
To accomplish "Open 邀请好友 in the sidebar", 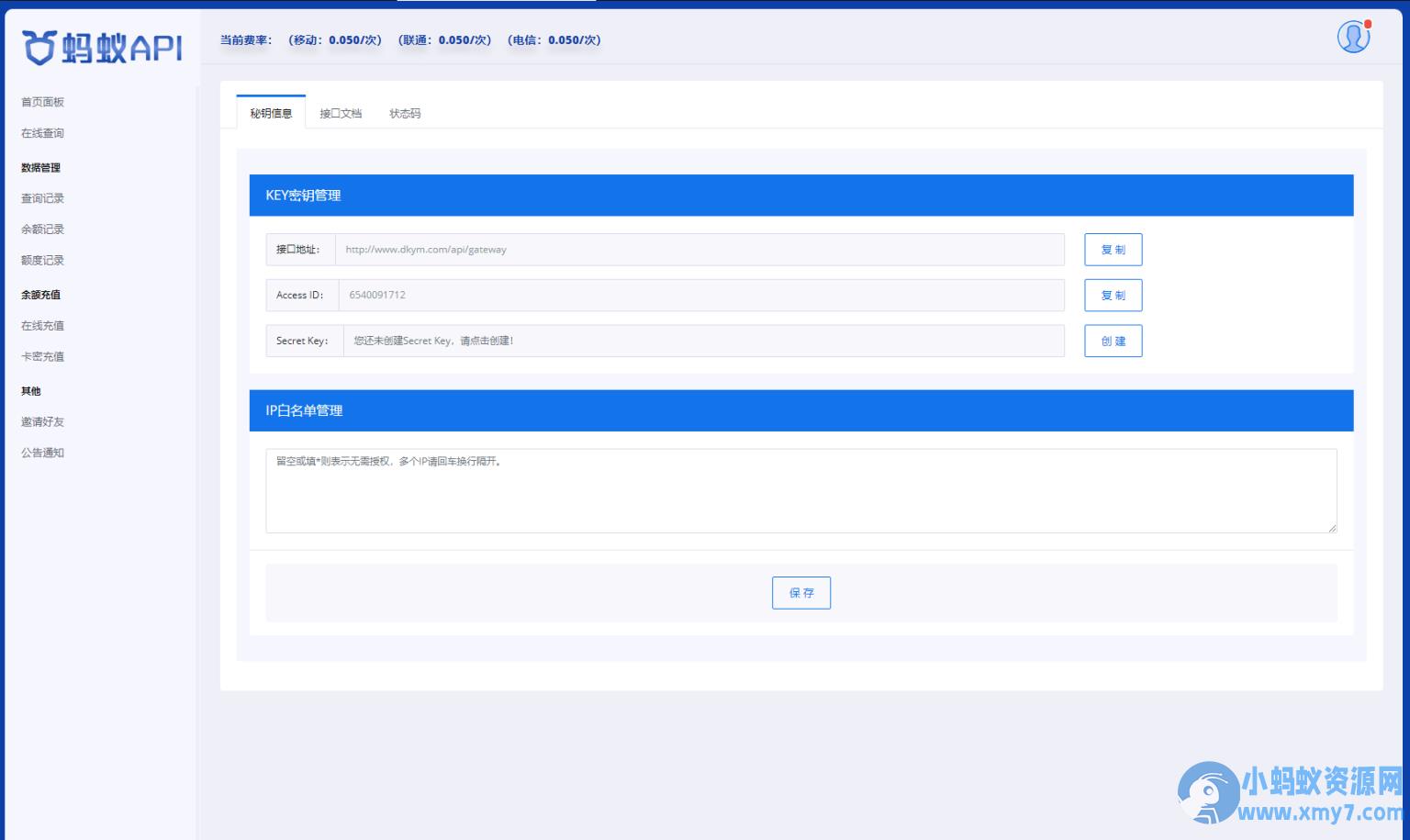I will coord(42,422).
